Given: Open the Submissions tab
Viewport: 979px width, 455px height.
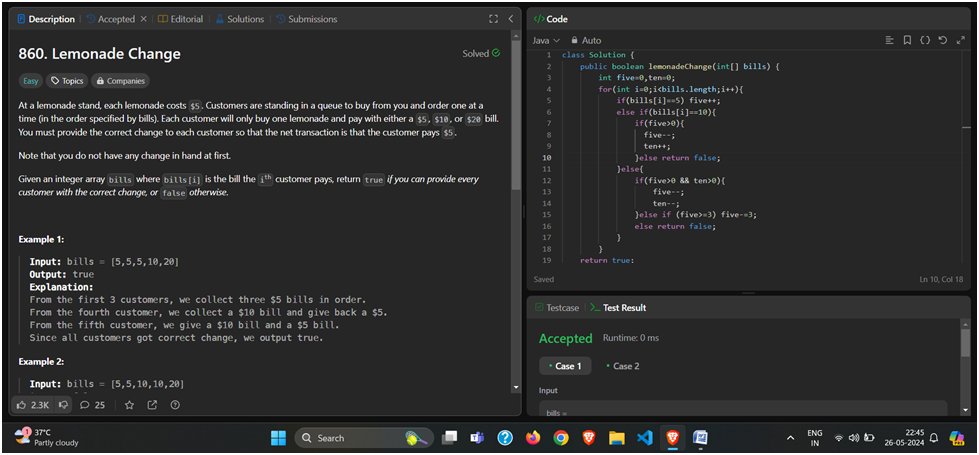Looking at the screenshot, I should (x=307, y=19).
